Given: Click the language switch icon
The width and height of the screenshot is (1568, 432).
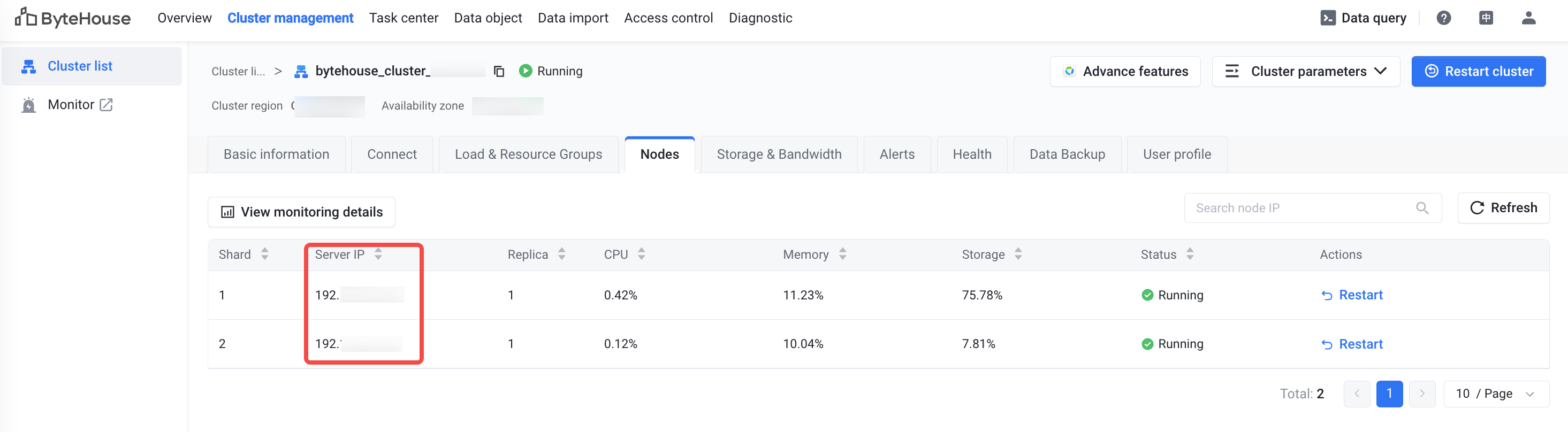Looking at the screenshot, I should pos(1486,18).
